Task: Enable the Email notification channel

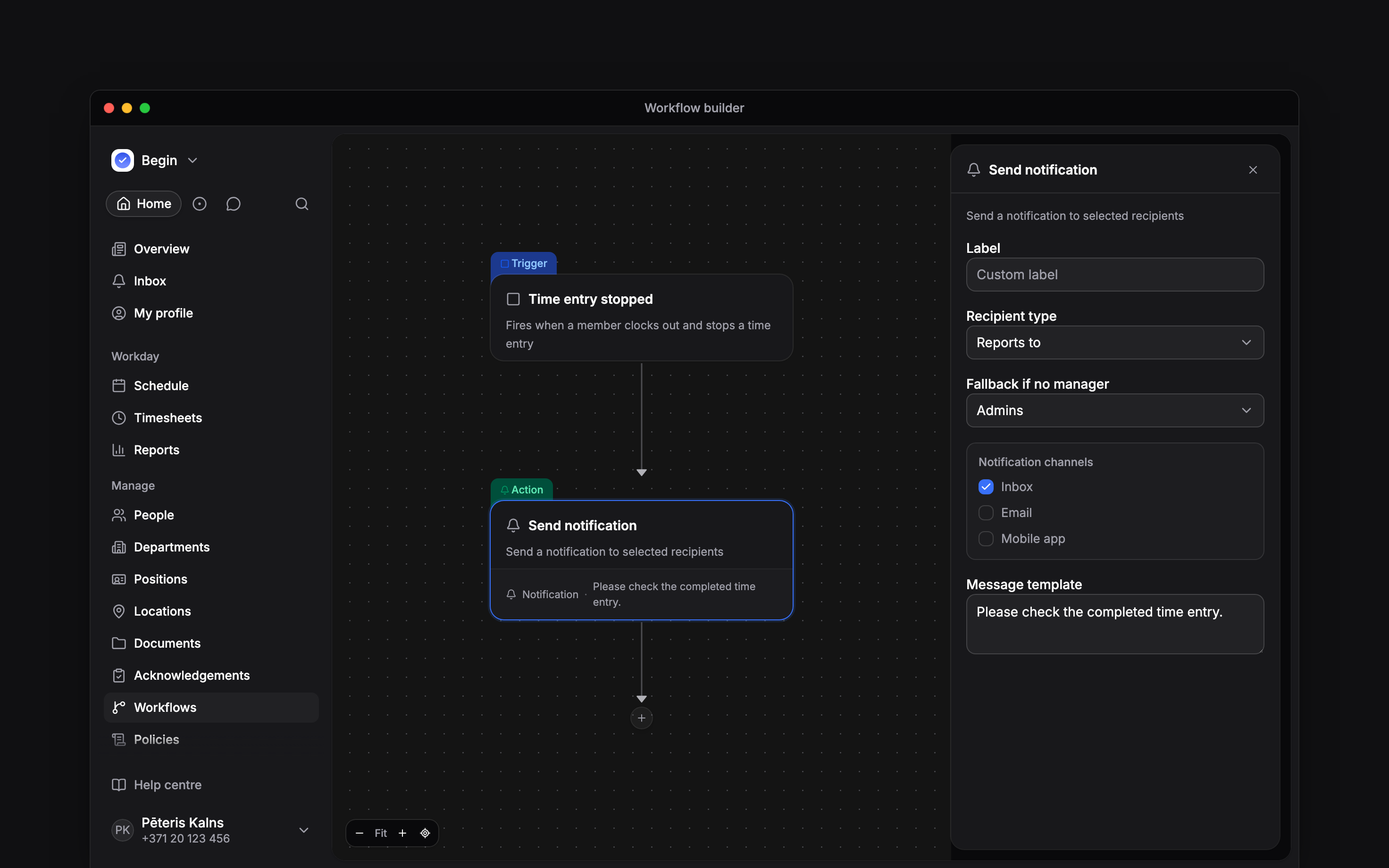Action: click(x=986, y=513)
